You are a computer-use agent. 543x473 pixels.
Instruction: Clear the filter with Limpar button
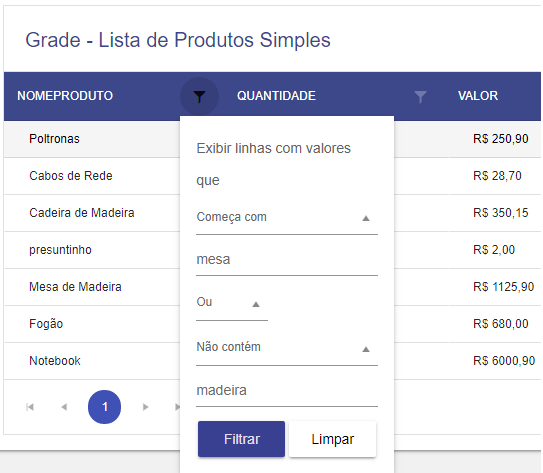click(x=332, y=439)
